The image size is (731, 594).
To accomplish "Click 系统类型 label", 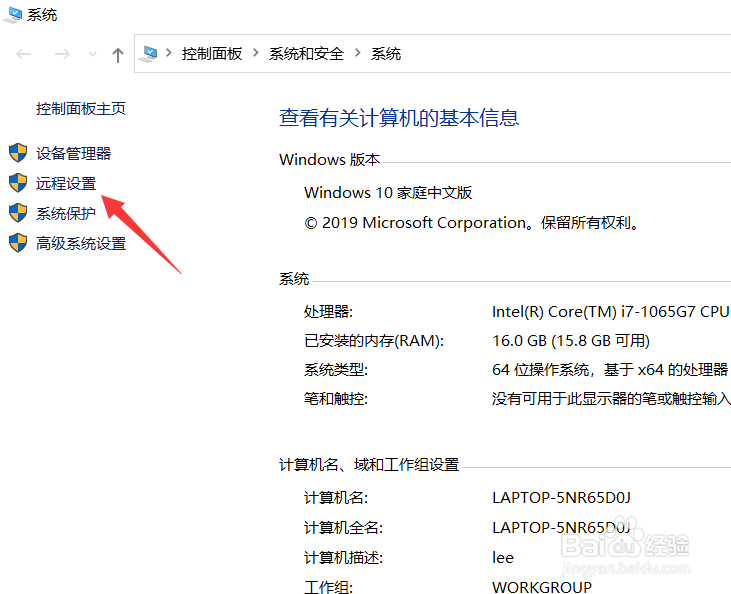I will pos(336,370).
